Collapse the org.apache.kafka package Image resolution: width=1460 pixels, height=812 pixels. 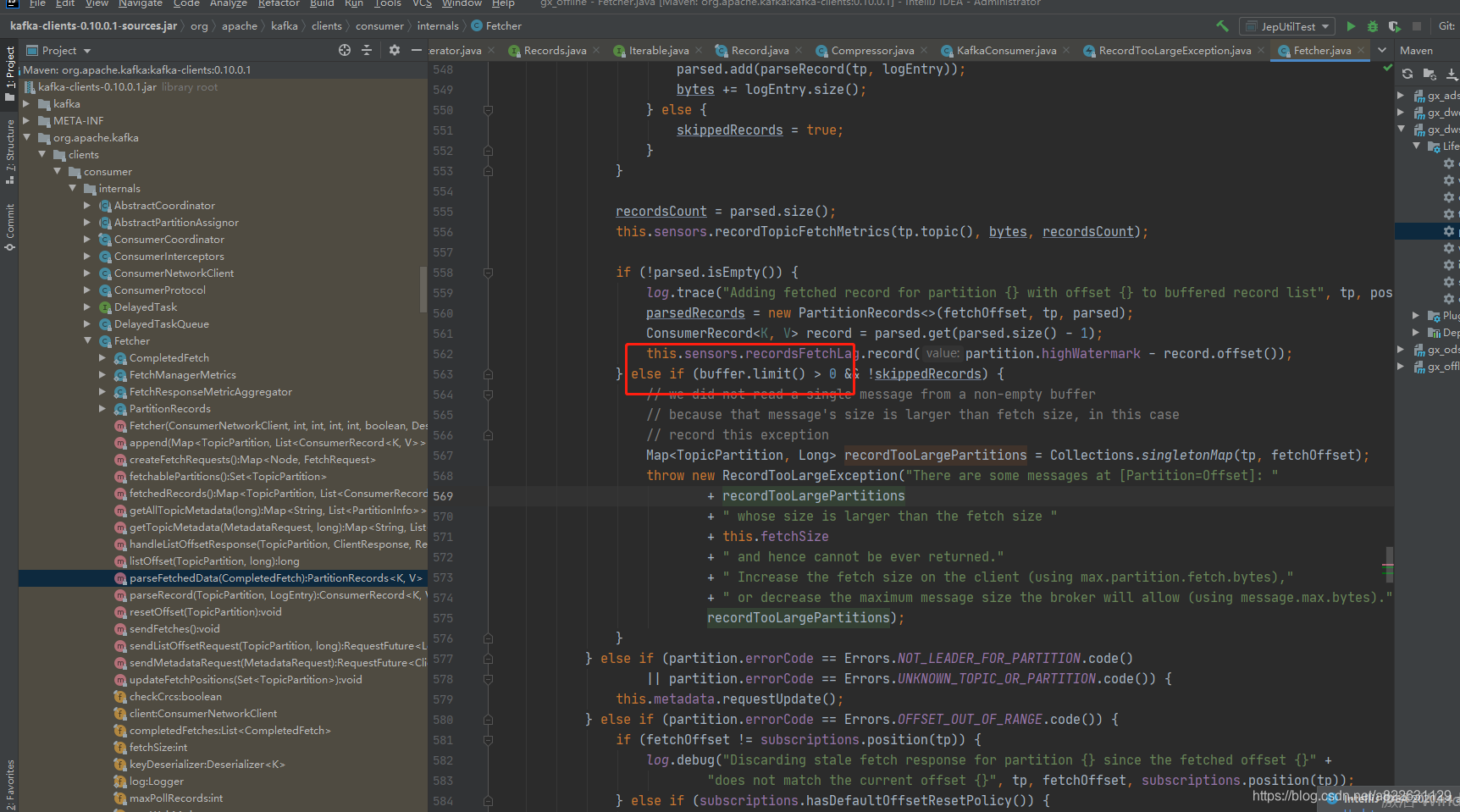[26, 138]
